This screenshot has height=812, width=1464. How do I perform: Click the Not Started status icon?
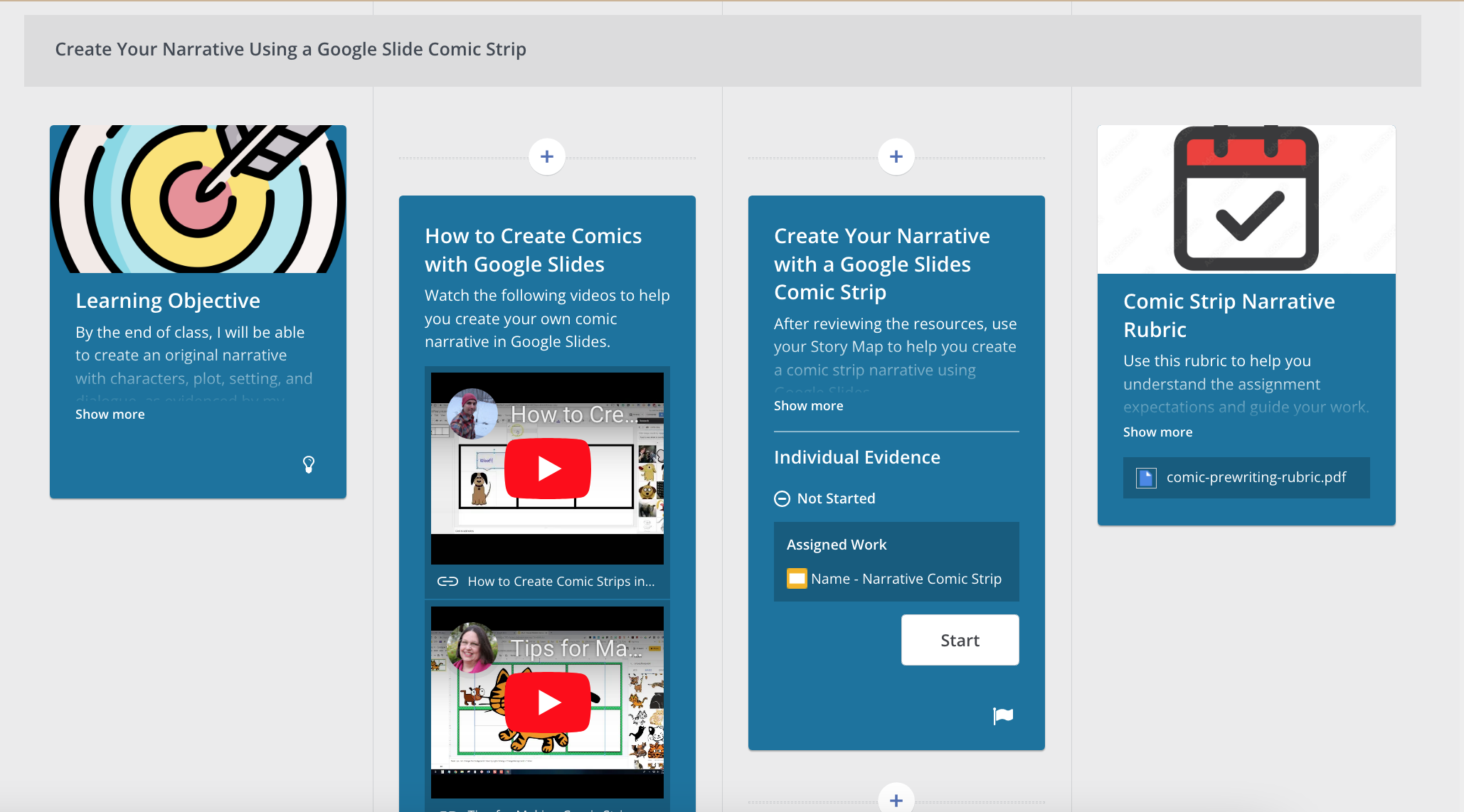[x=782, y=498]
